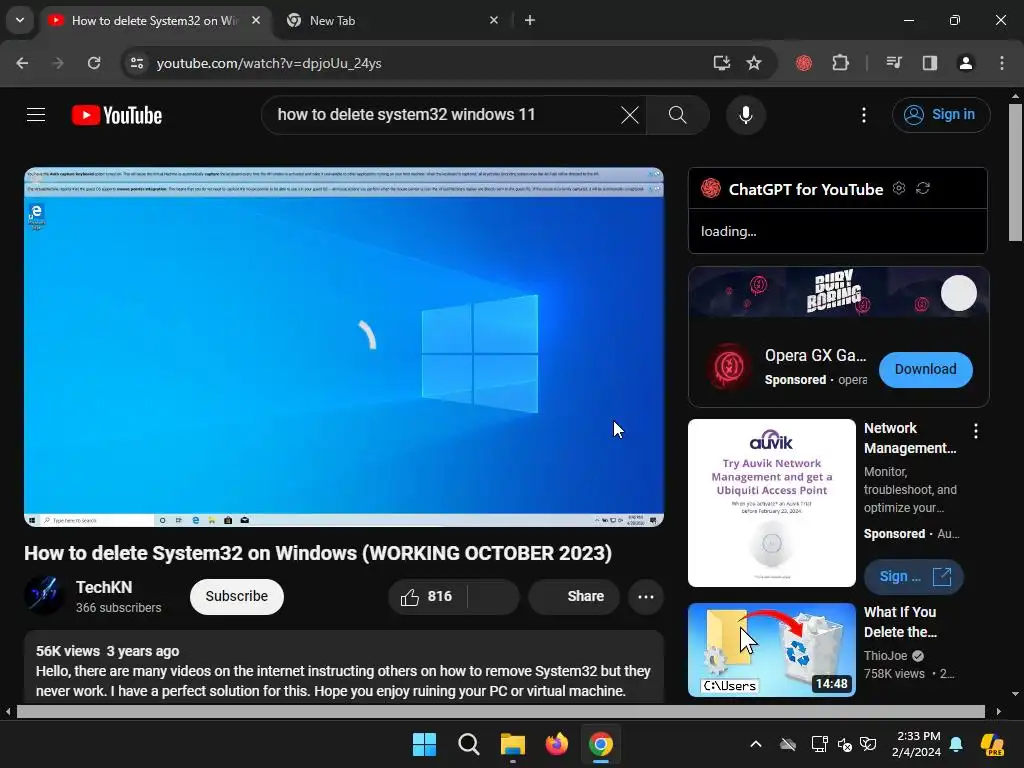Open the ThioJoe video thumbnail
This screenshot has width=1024, height=768.
pos(771,650)
